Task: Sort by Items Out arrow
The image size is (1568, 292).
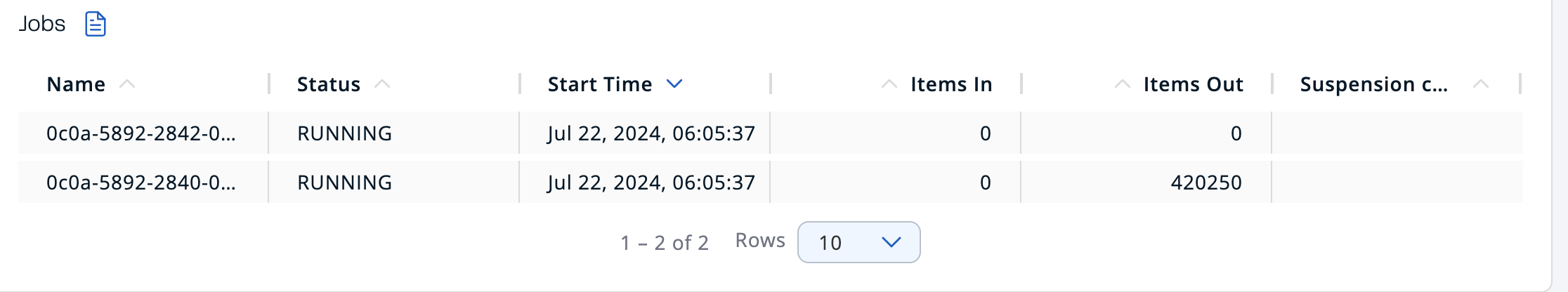Action: [x=1123, y=84]
